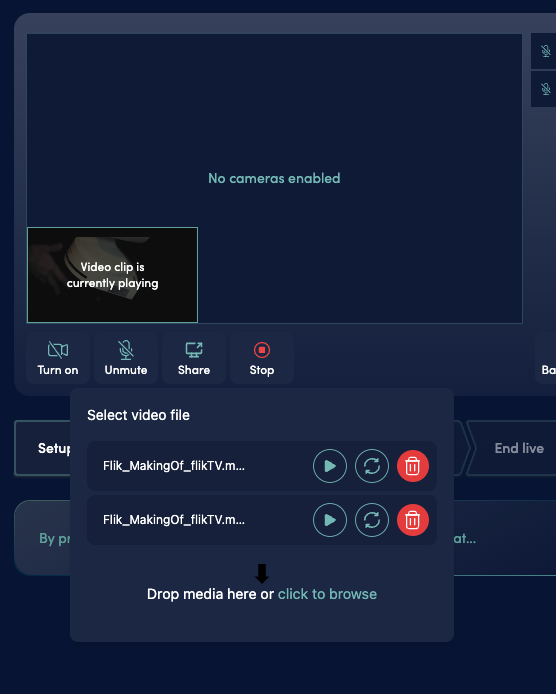Loop the second Flik_MakingOf_flikTV video file

(372, 520)
